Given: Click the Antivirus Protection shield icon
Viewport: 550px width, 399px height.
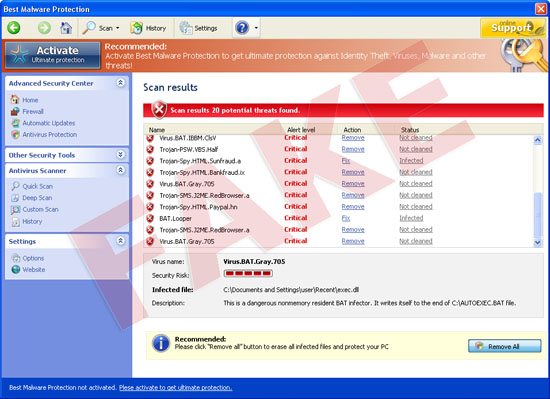Looking at the screenshot, I should click(15, 135).
